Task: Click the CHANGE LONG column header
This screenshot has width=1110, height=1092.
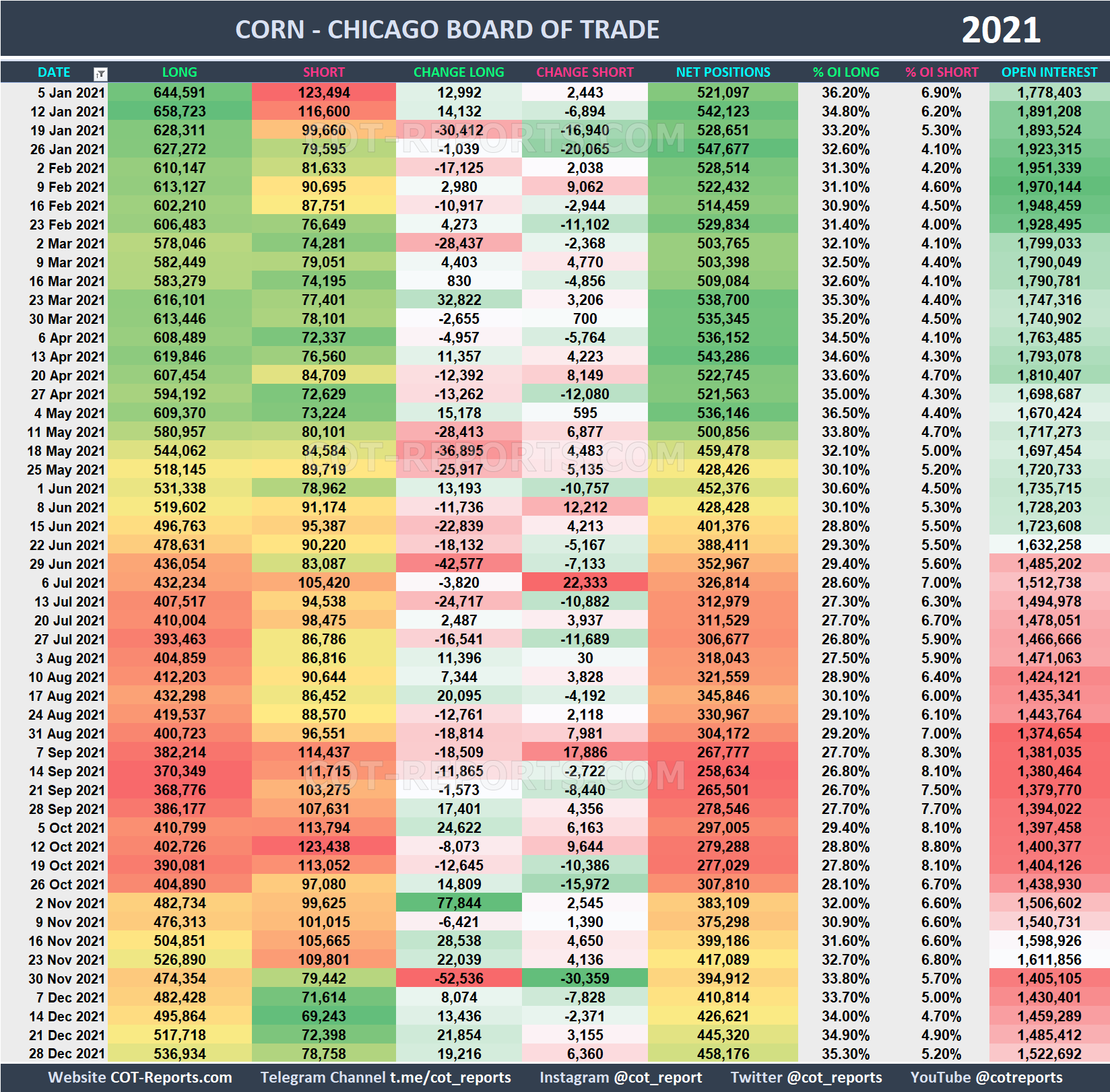Action: point(459,72)
